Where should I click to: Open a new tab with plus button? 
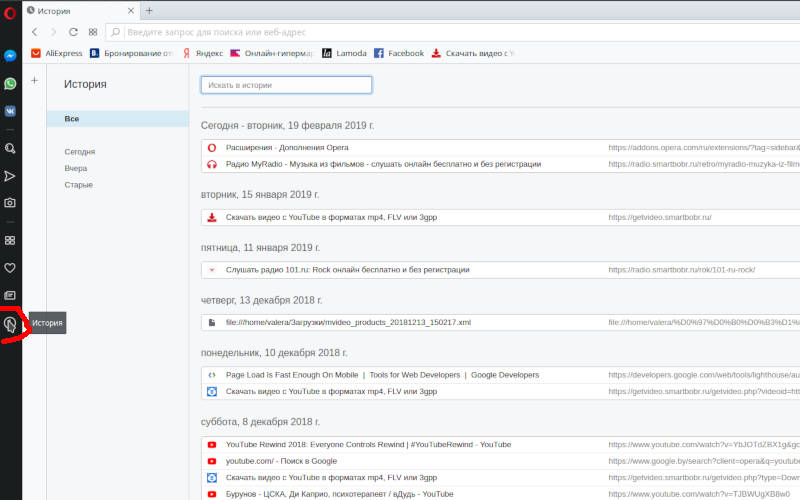(149, 11)
